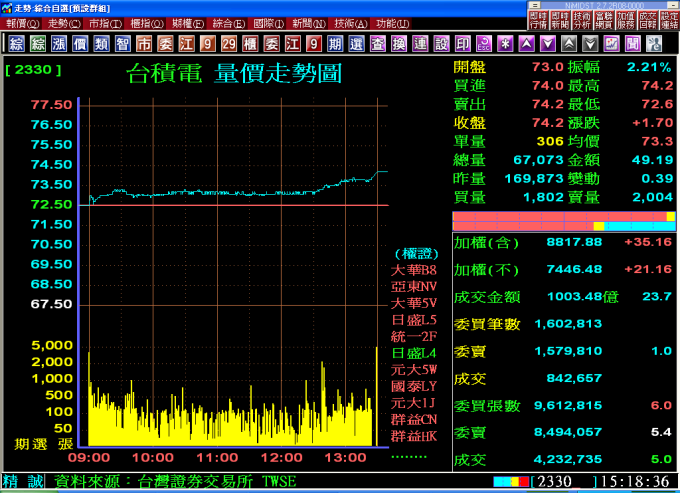The height and width of the screenshot is (493, 680).
Task: Click the dotted more-warrants row below 群益HK
Action: (409, 457)
